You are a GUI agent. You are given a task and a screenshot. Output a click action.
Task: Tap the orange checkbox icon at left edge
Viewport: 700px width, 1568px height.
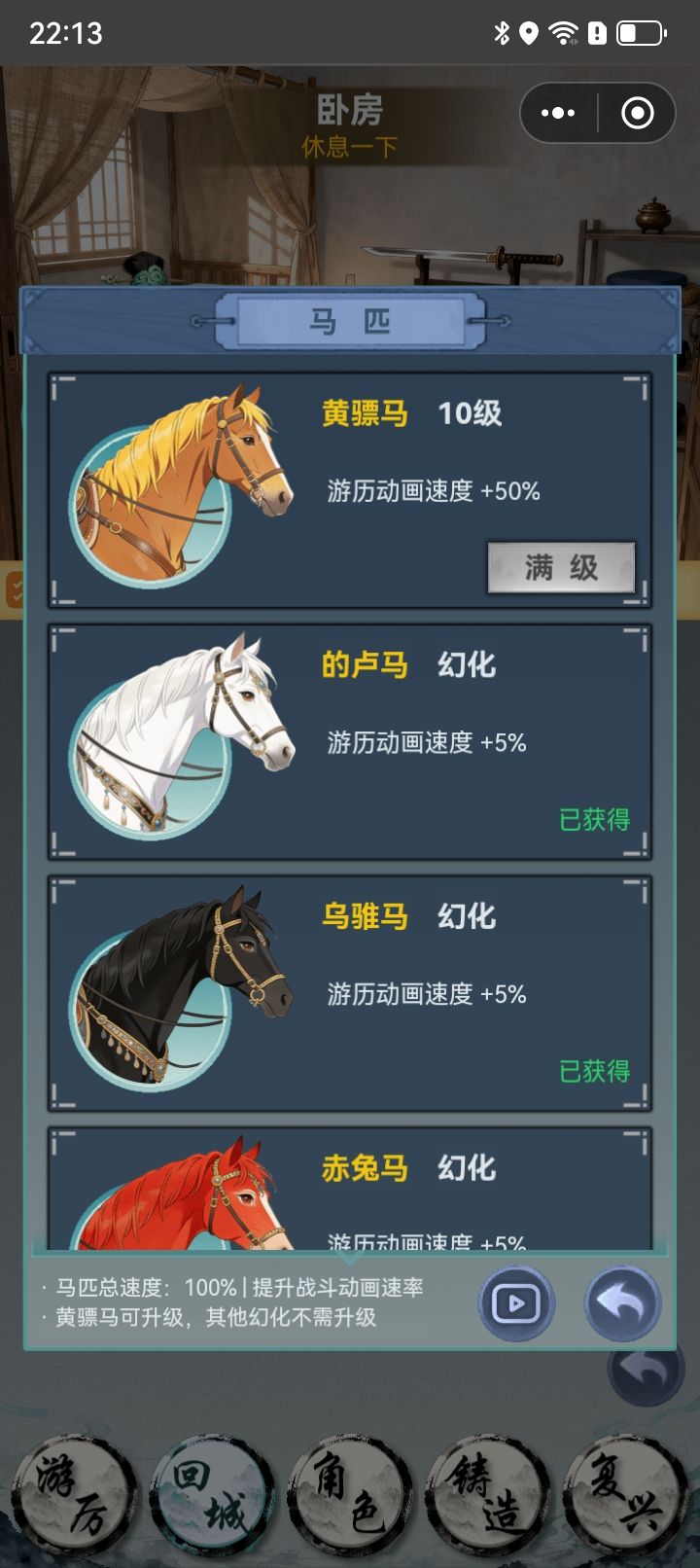coord(14,589)
